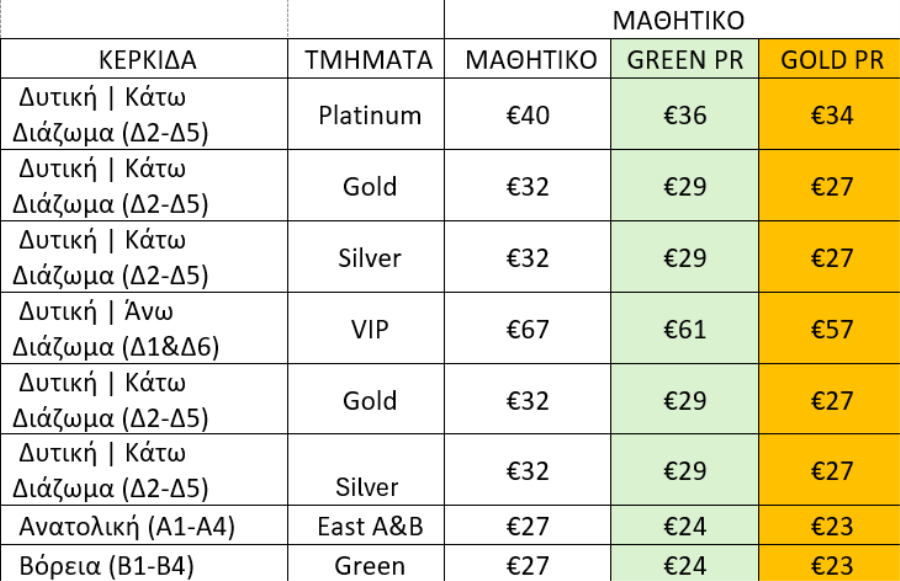Viewport: 900px width, 581px height.
Task: Select the East A&B section cell
Action: tap(366, 525)
